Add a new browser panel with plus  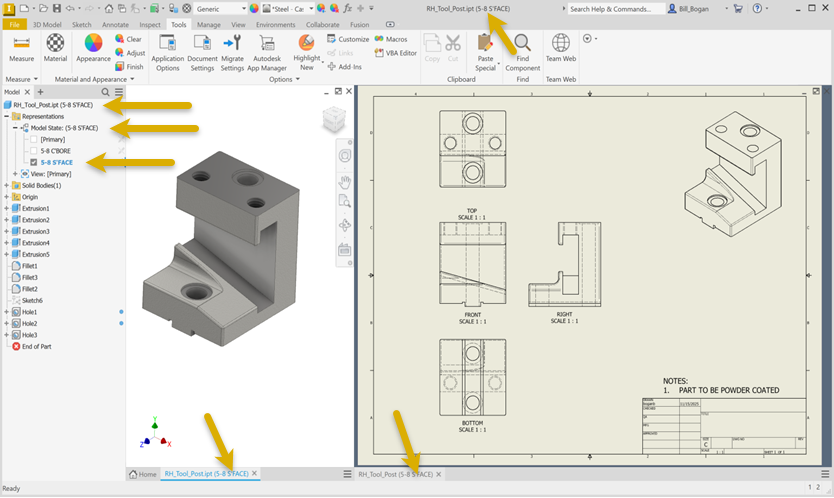[40, 92]
